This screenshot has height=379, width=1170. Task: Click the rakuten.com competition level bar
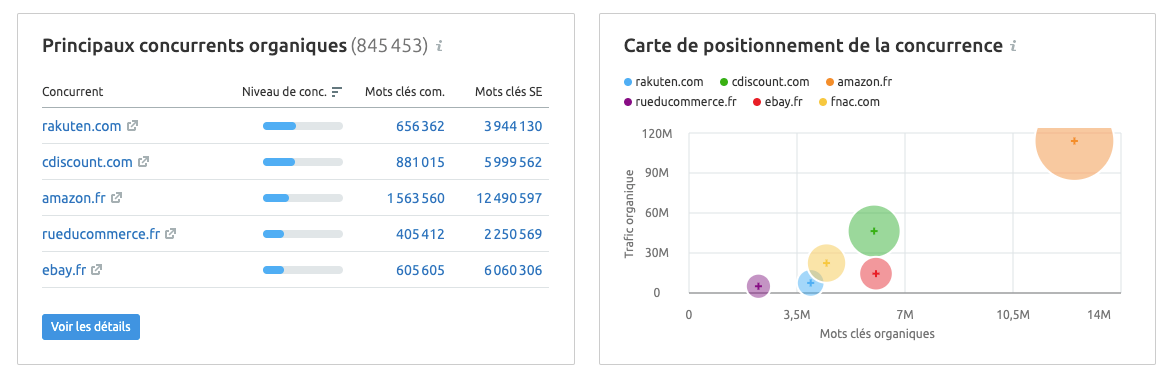(302, 126)
